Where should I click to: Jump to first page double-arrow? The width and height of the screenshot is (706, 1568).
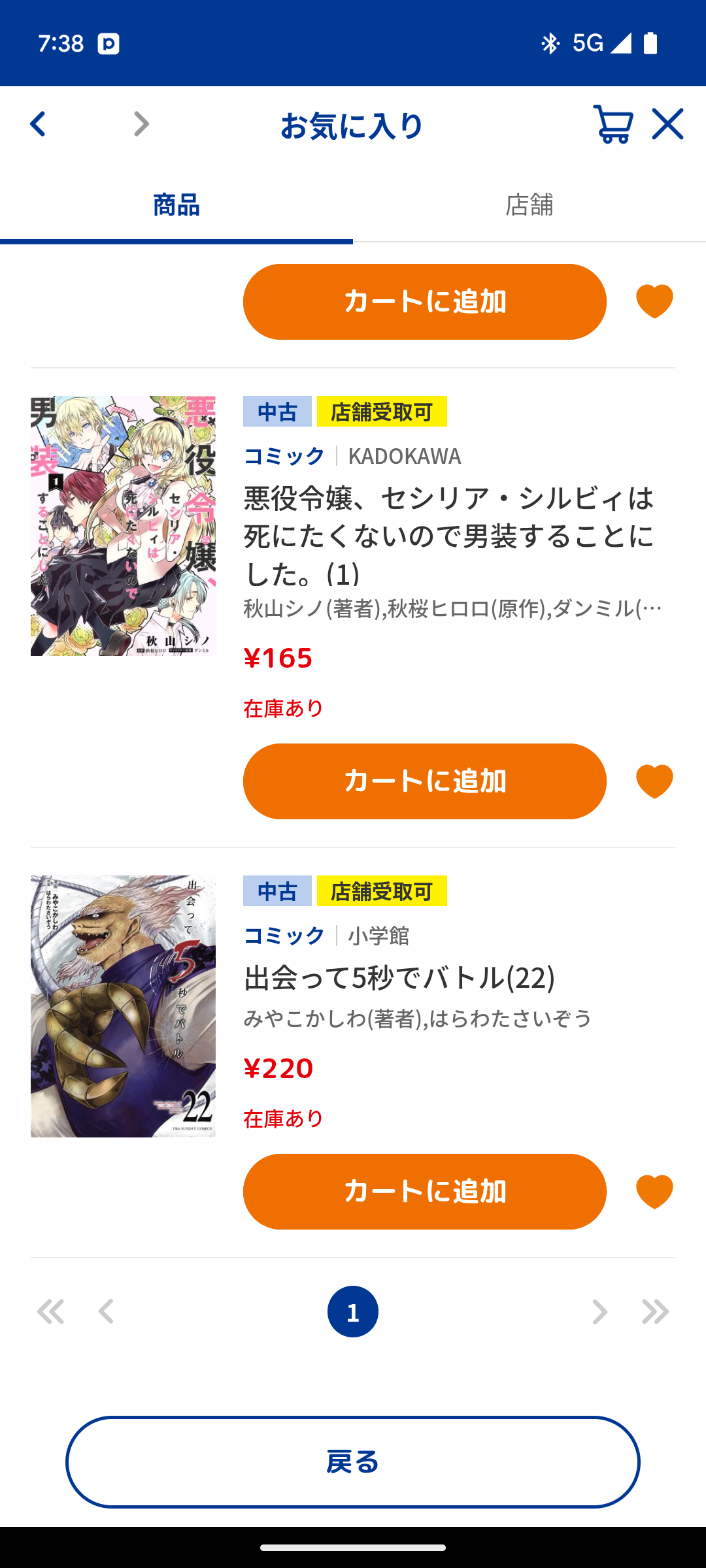click(50, 1312)
